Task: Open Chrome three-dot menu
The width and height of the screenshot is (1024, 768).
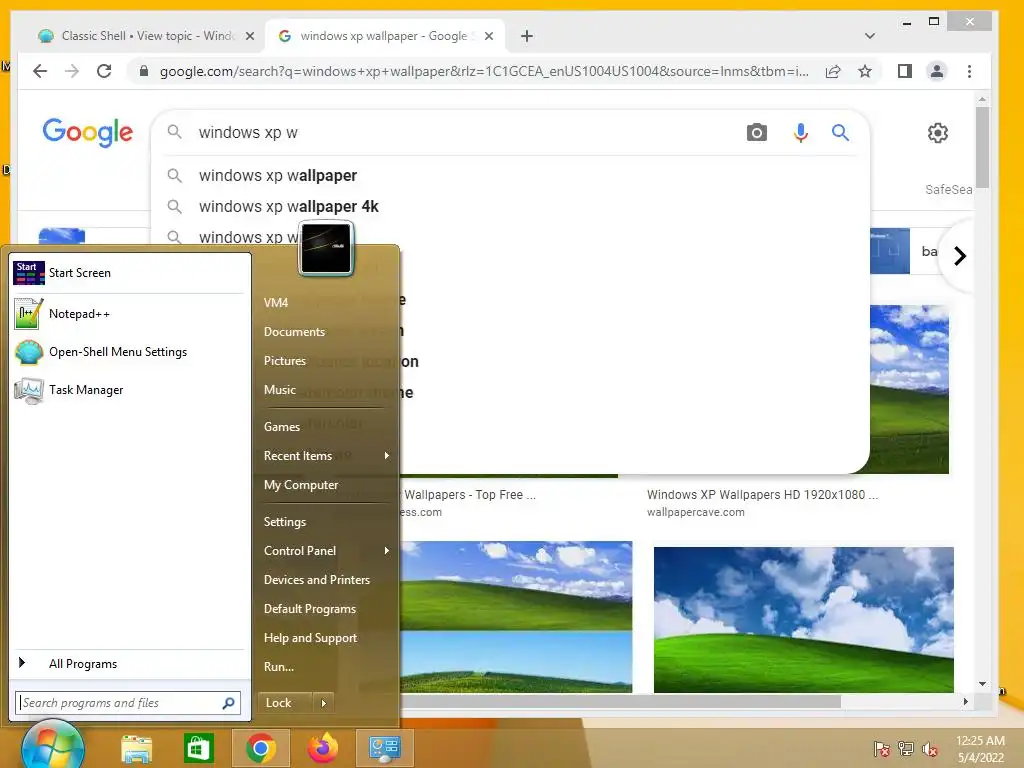Action: pyautogui.click(x=969, y=71)
